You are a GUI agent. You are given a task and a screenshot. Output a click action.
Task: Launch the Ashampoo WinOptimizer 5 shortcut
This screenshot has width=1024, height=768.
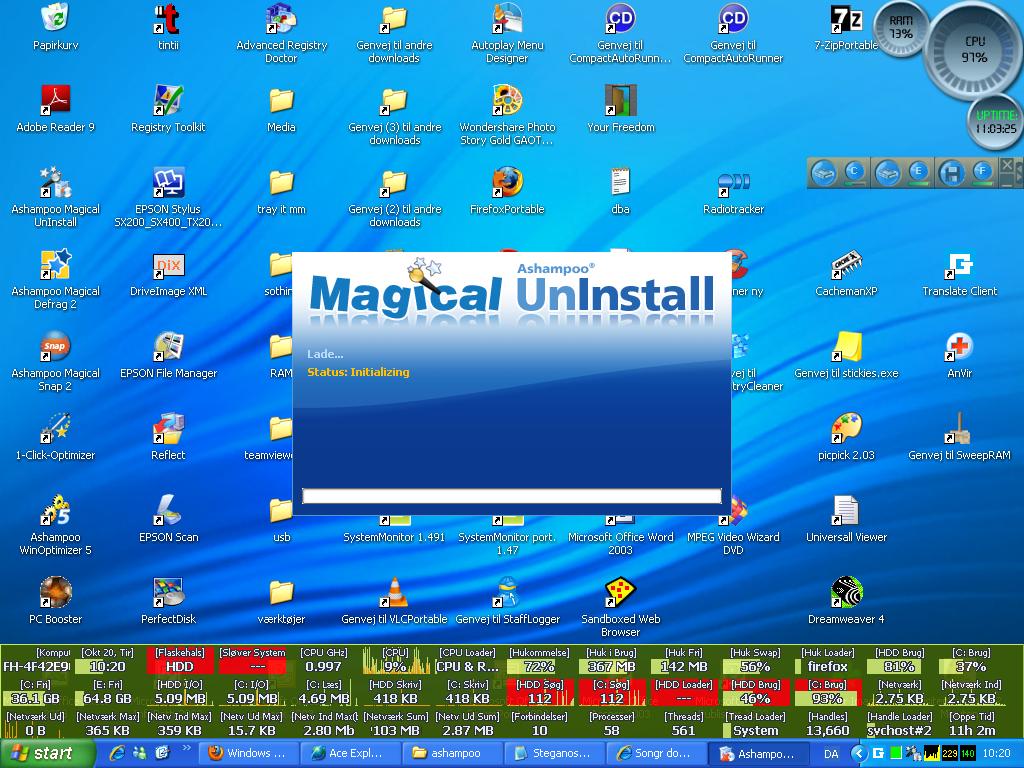[55, 511]
